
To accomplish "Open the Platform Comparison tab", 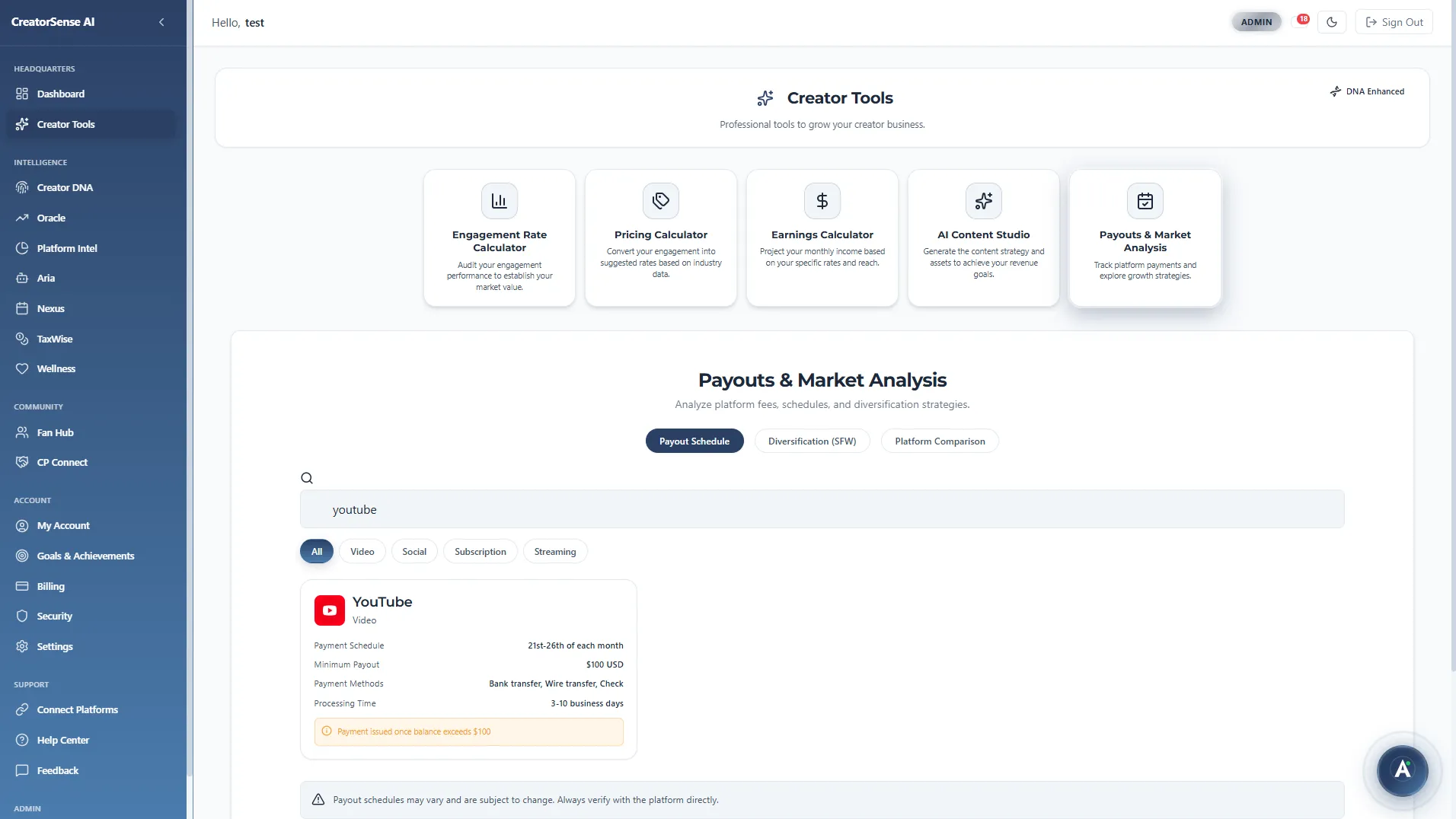I will pos(940,441).
